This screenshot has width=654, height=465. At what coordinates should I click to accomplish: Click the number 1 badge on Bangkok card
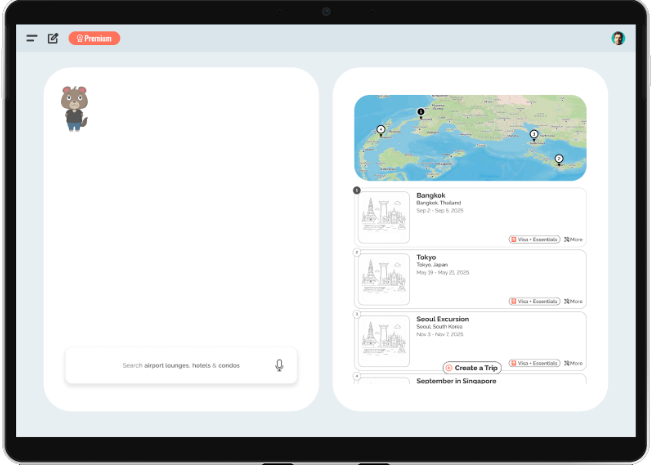(357, 191)
